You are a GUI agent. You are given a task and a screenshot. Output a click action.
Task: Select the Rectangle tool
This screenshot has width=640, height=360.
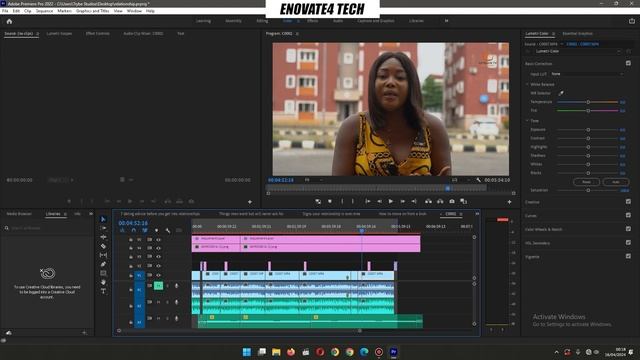click(x=103, y=273)
